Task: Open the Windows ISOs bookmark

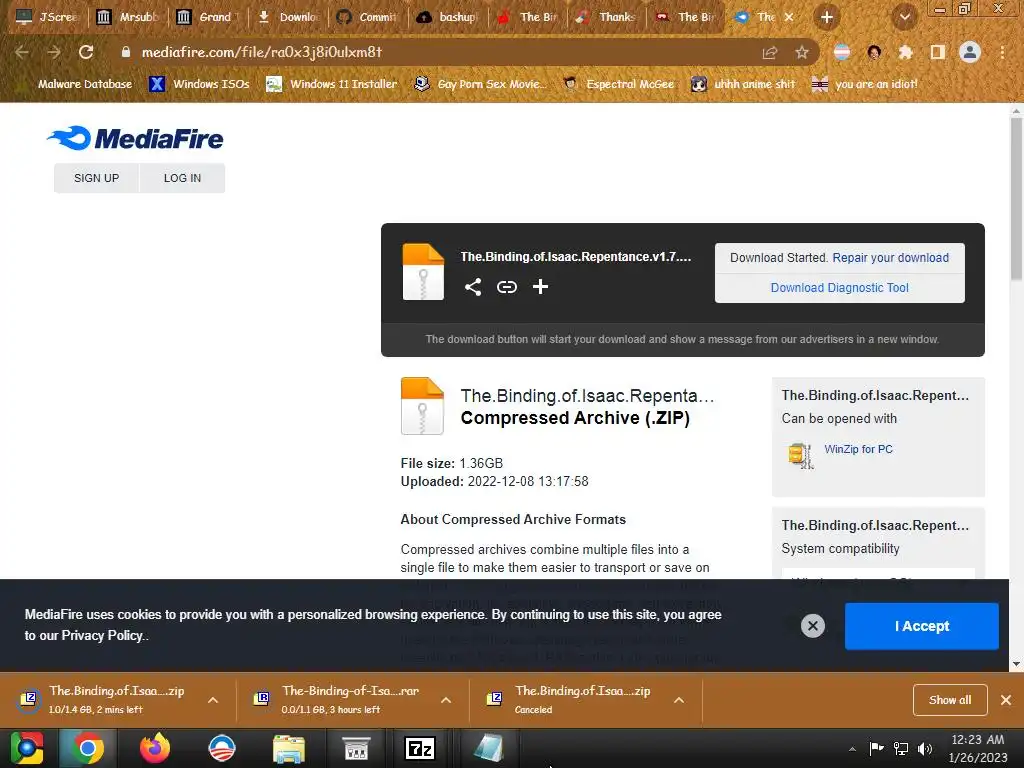Action: [x=199, y=84]
